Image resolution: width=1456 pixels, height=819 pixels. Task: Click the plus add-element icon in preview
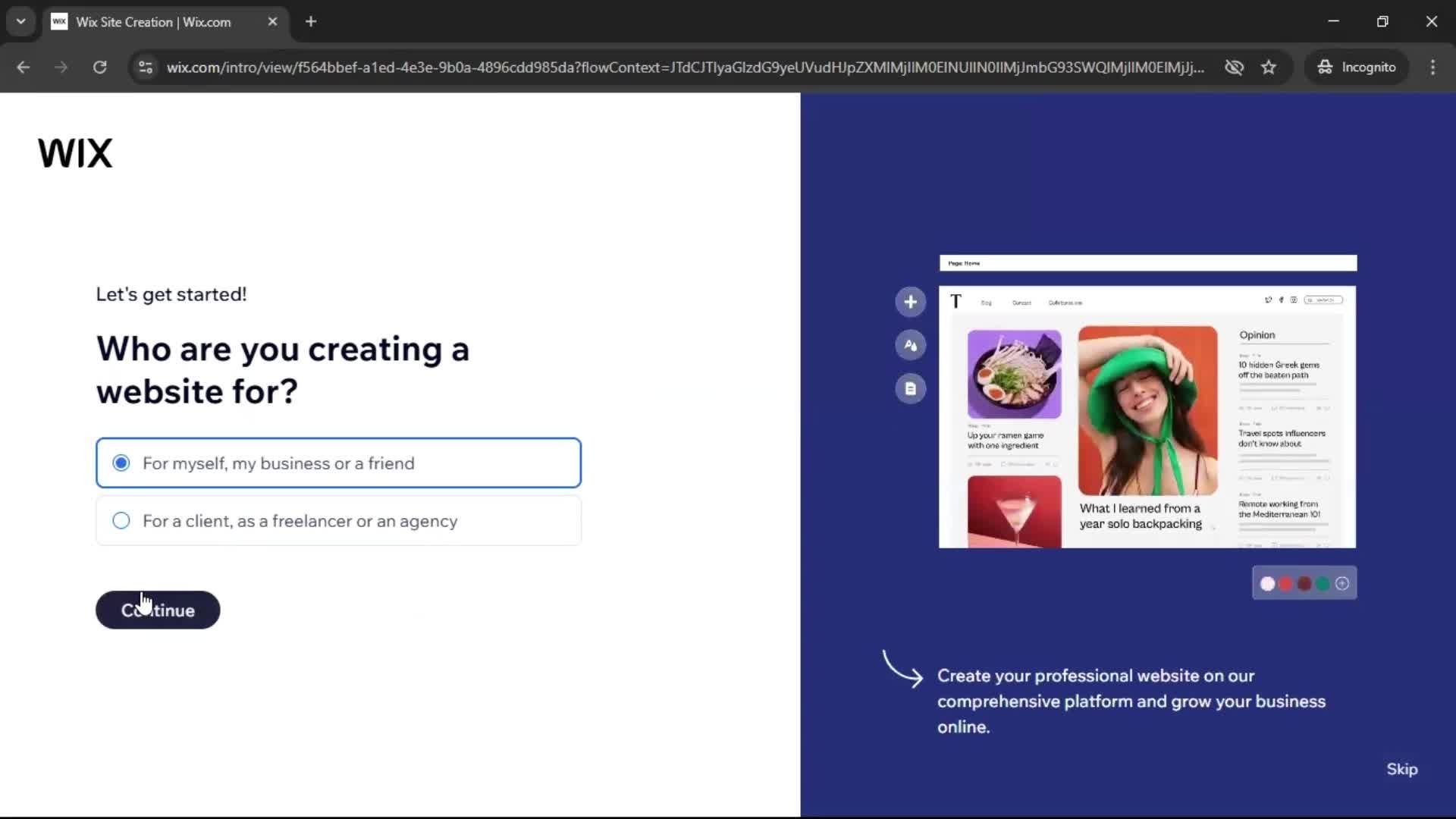coord(910,302)
